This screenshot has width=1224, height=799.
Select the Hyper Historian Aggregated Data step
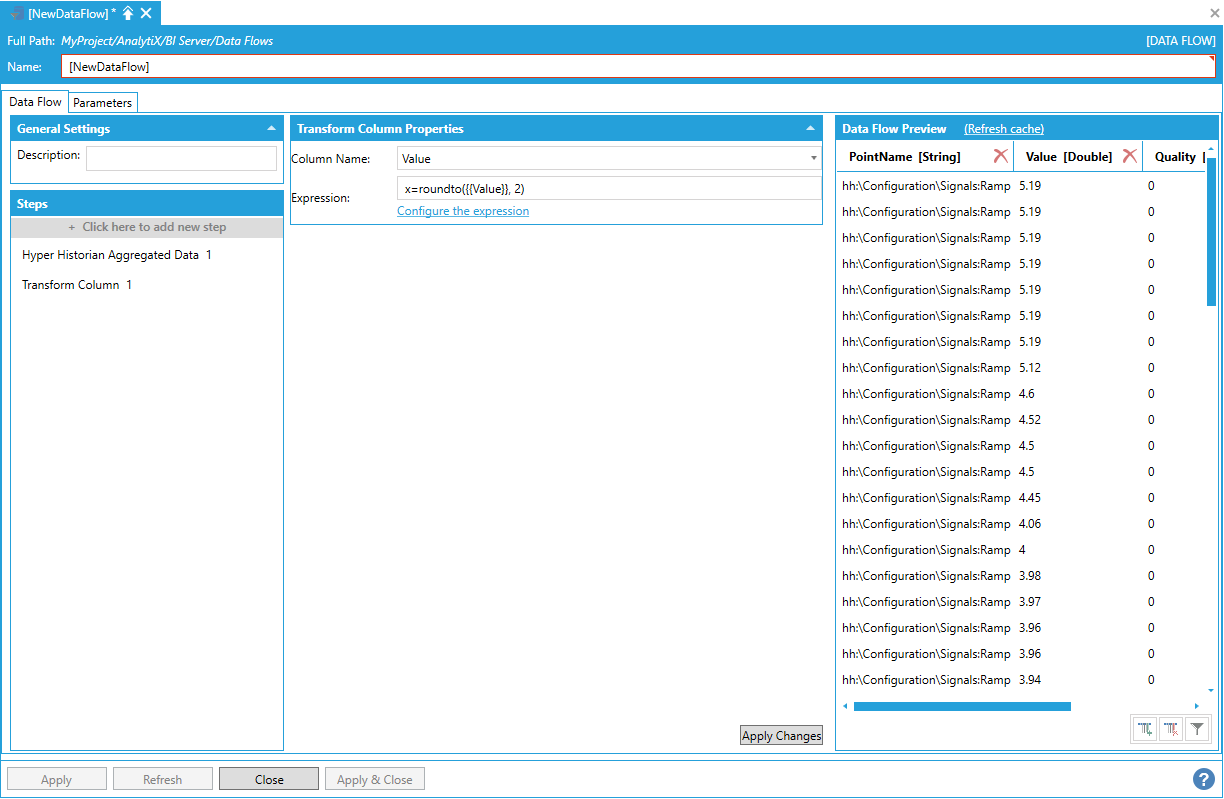tap(116, 255)
